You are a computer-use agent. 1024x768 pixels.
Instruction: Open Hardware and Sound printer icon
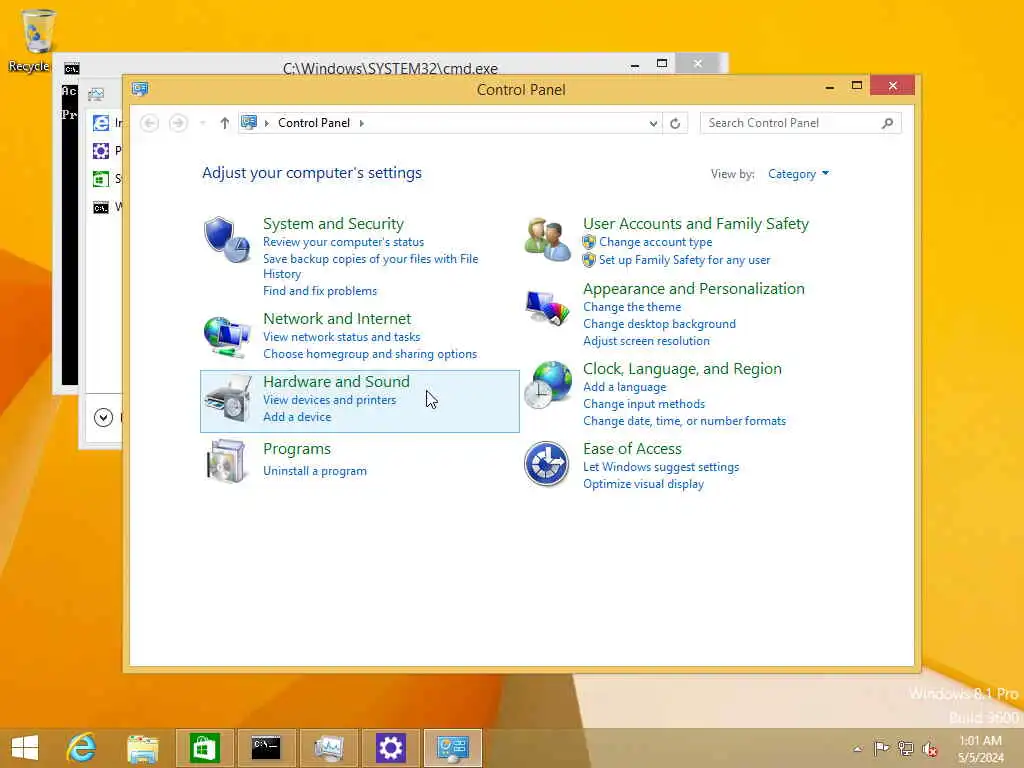[227, 399]
